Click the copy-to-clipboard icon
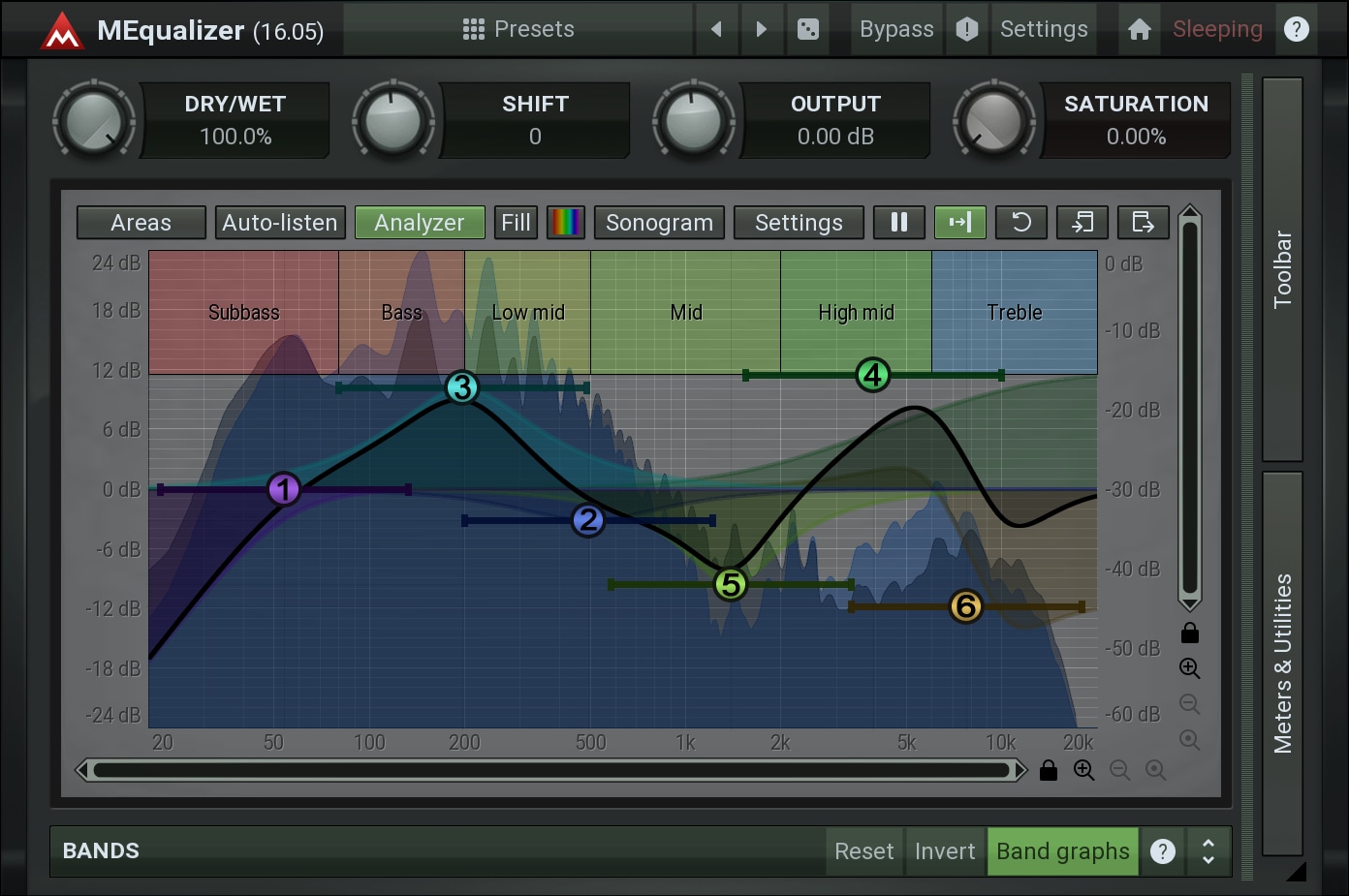1349x896 pixels. click(x=1082, y=223)
